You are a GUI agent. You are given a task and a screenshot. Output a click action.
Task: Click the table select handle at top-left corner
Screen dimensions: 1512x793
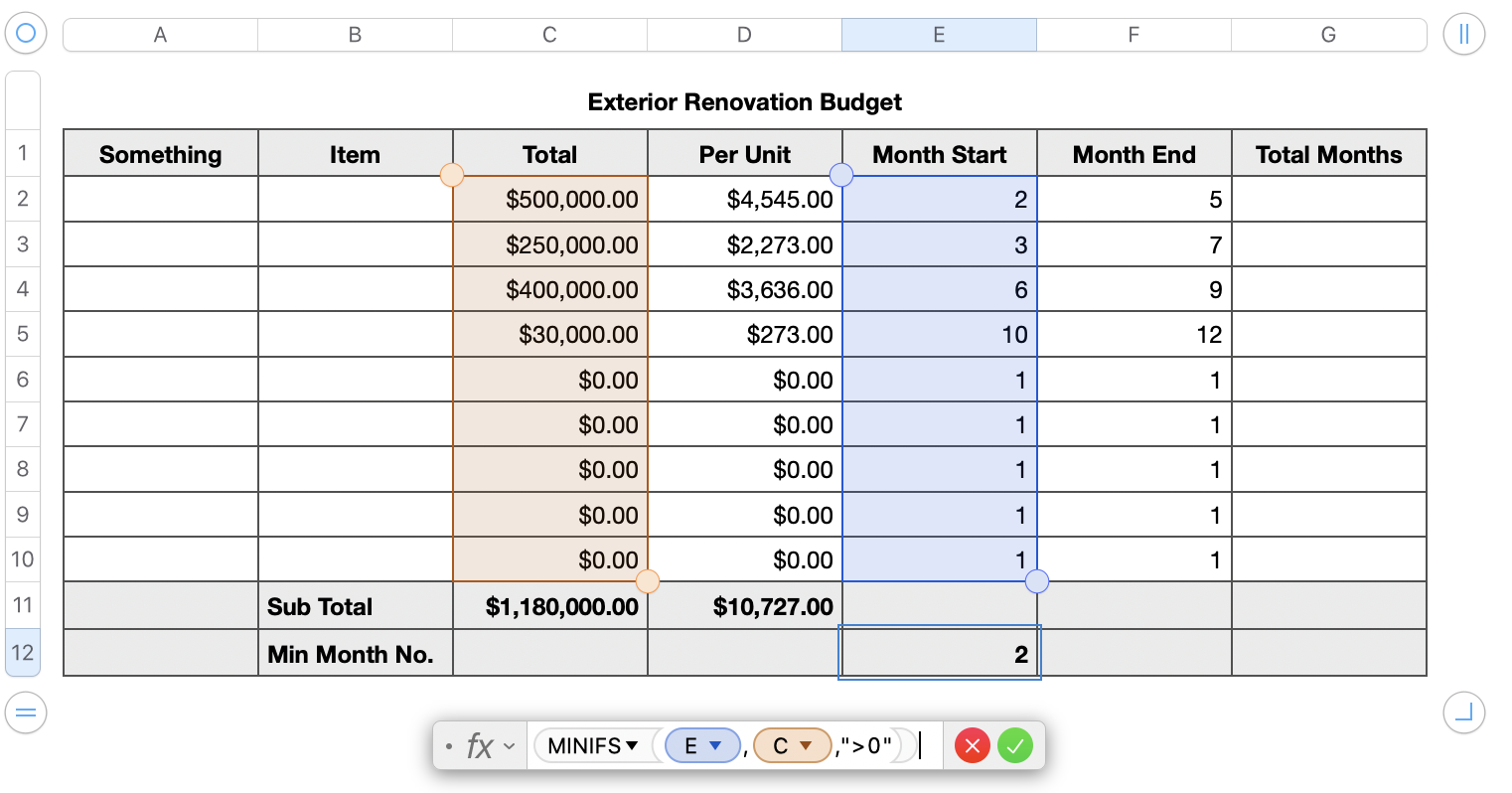[x=26, y=34]
